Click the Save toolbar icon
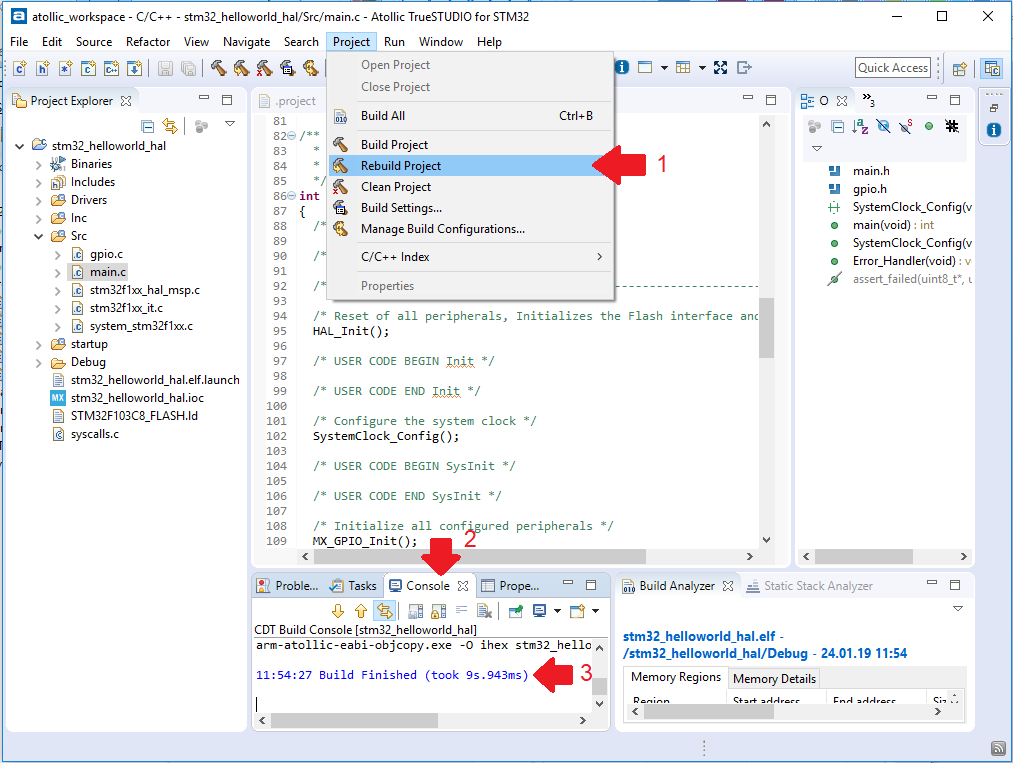1013x763 pixels. tap(166, 68)
